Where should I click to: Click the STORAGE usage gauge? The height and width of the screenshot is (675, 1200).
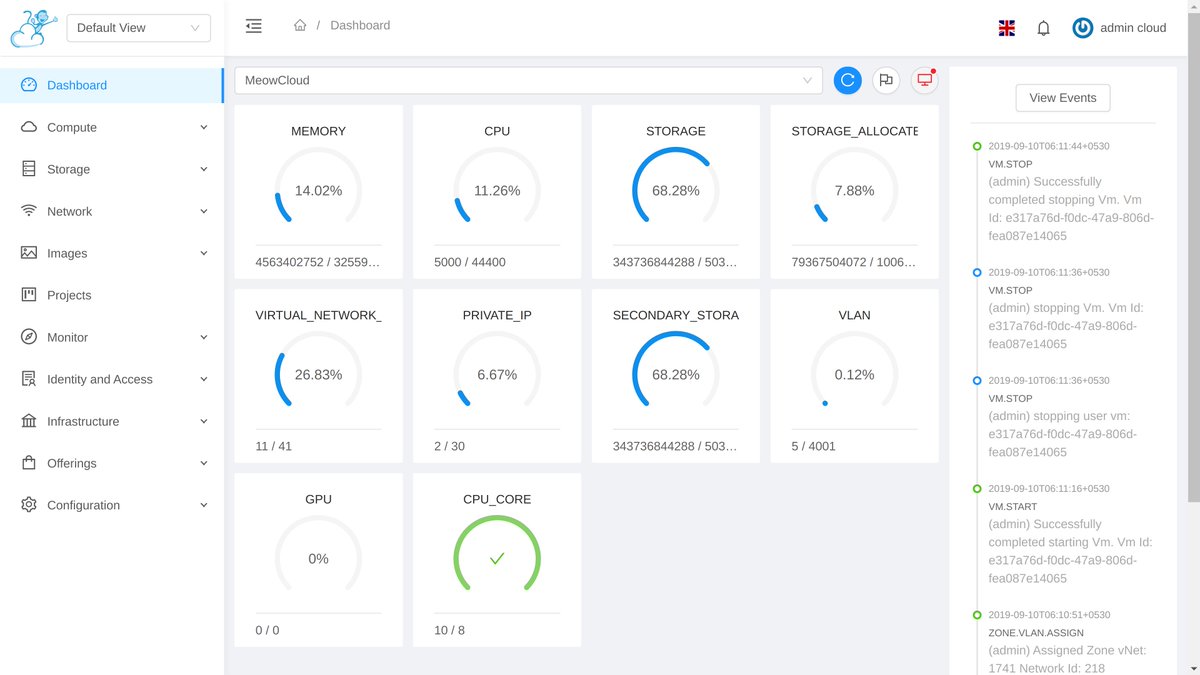pyautogui.click(x=676, y=190)
